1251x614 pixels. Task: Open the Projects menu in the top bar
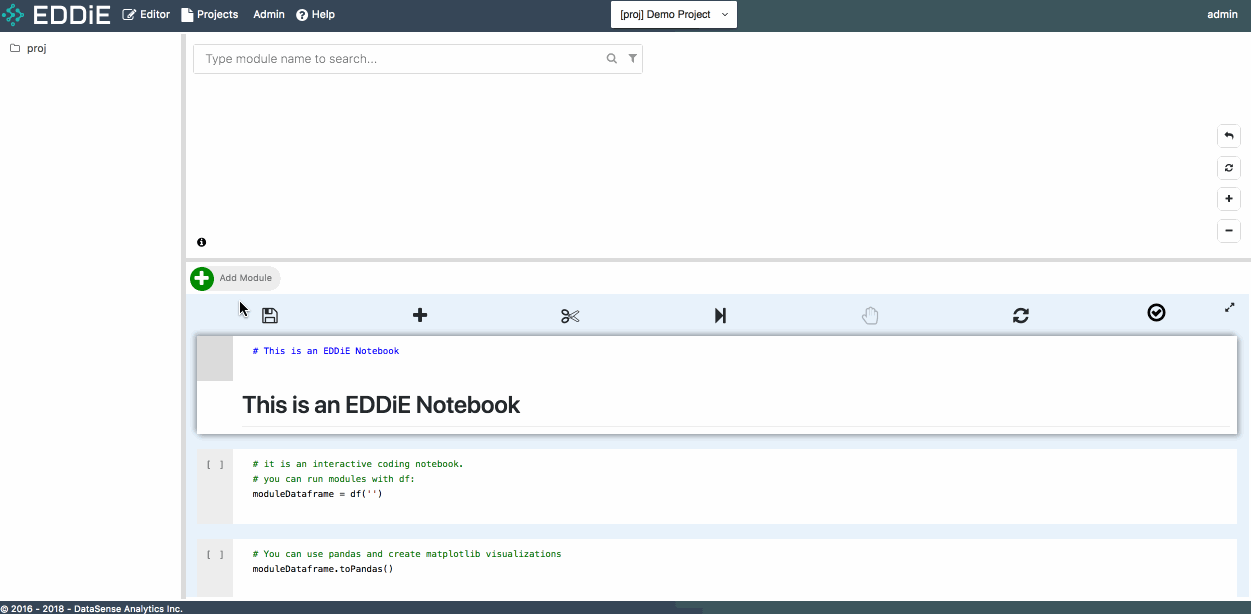210,14
